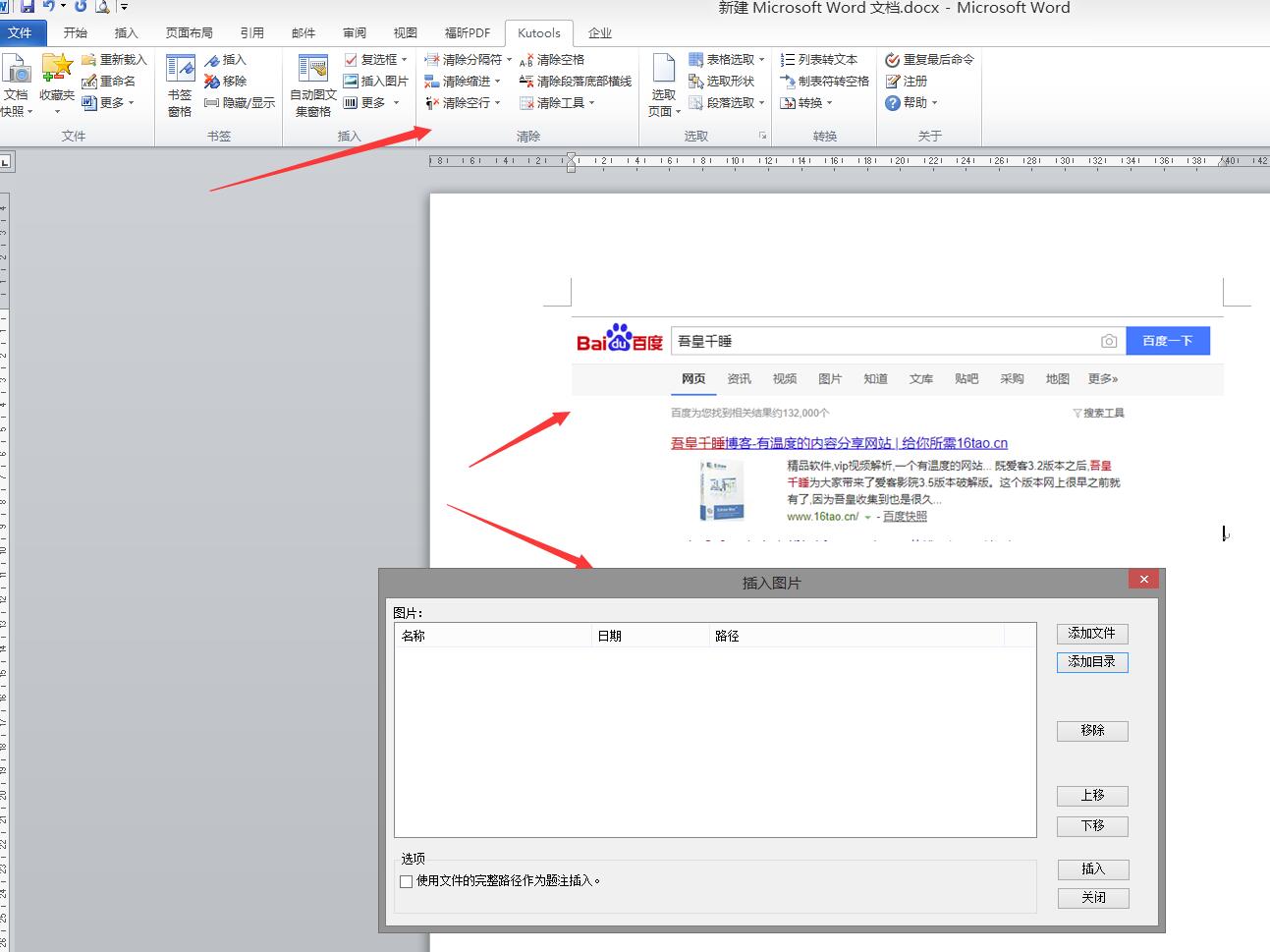
Task: Click Insert Picture (插入图片) in ribbon
Action: point(375,82)
